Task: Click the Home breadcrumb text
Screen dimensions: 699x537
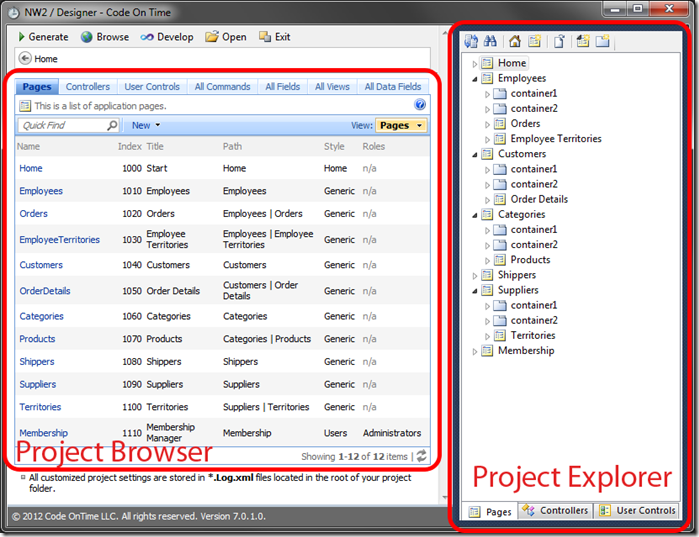Action: click(46, 59)
